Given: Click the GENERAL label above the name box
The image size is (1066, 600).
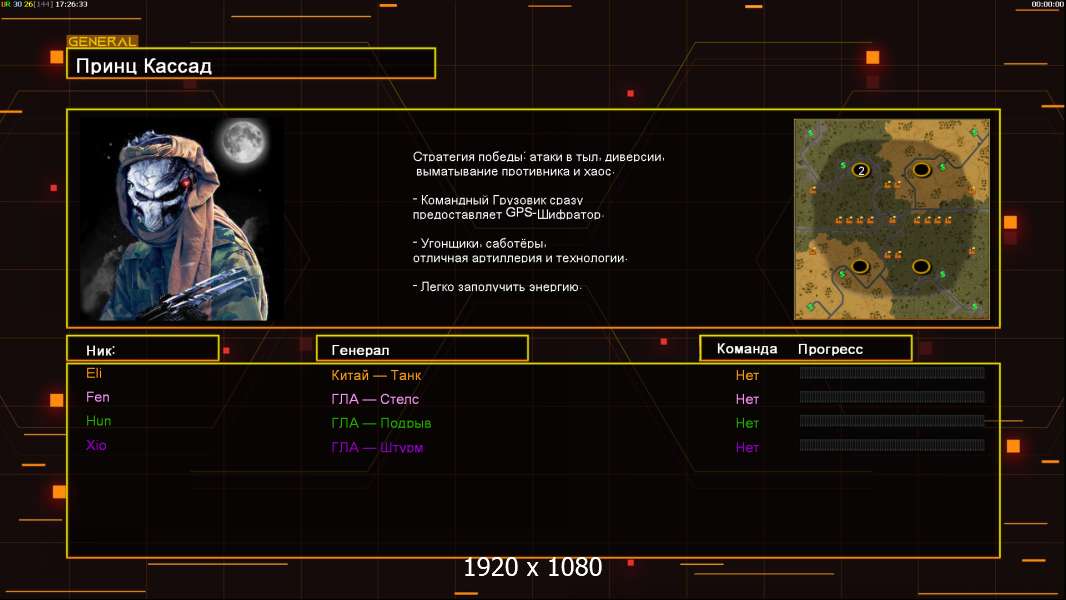Looking at the screenshot, I should (102, 41).
